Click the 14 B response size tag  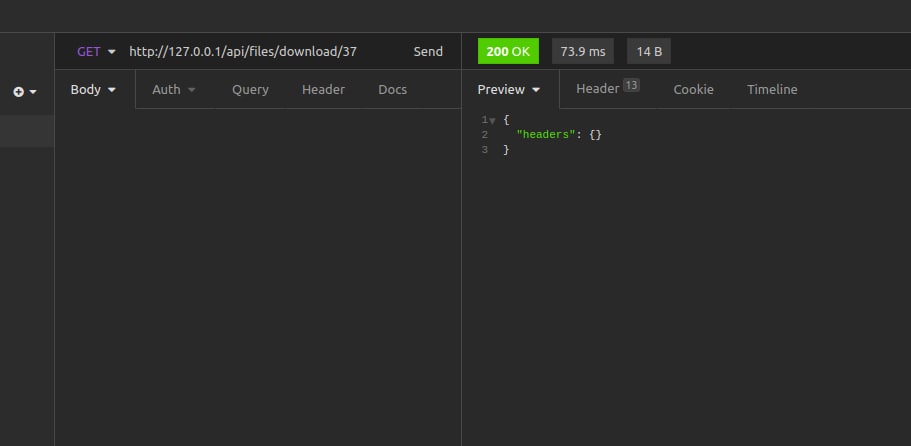pos(649,51)
